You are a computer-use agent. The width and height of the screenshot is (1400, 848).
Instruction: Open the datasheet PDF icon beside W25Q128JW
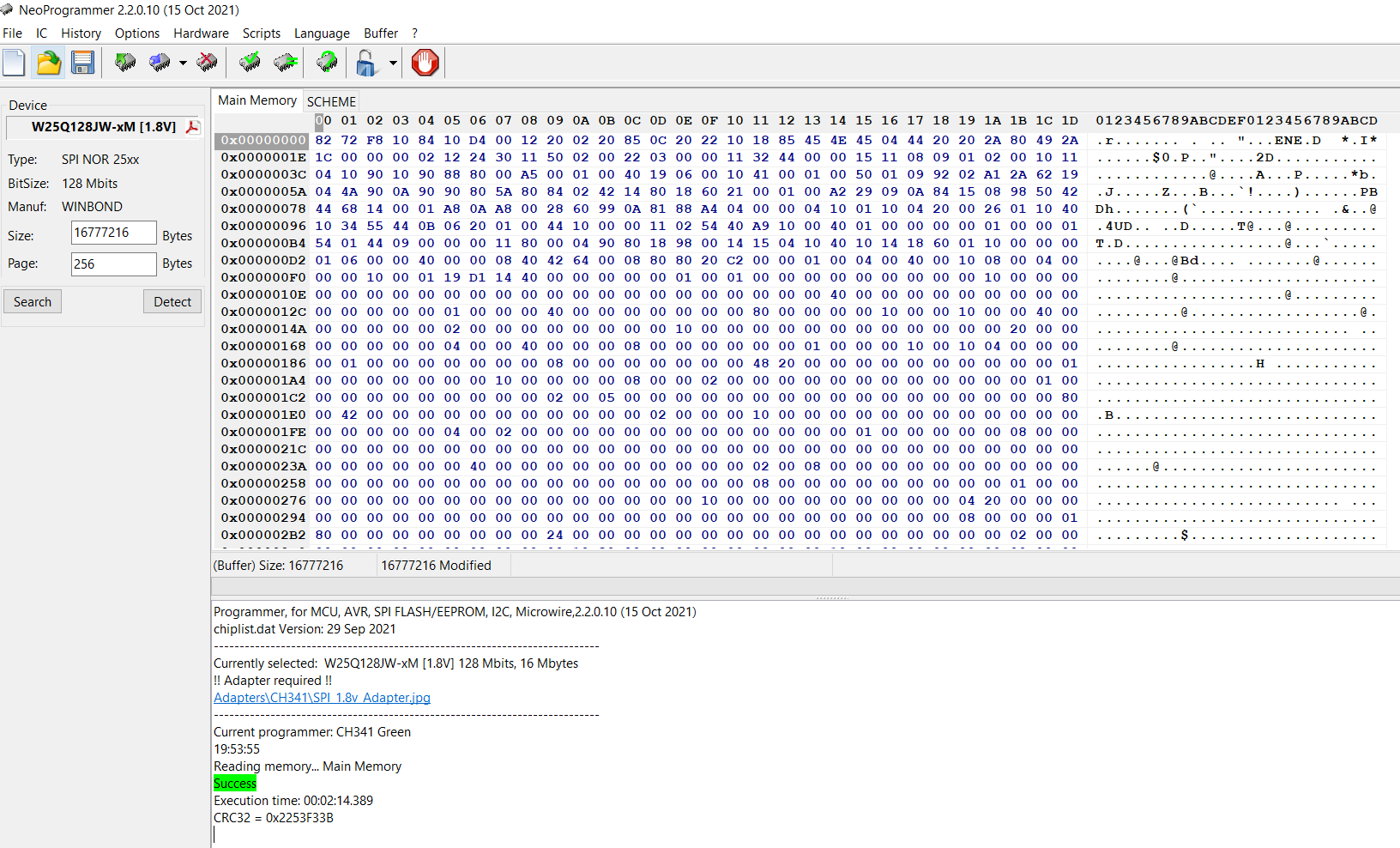193,127
